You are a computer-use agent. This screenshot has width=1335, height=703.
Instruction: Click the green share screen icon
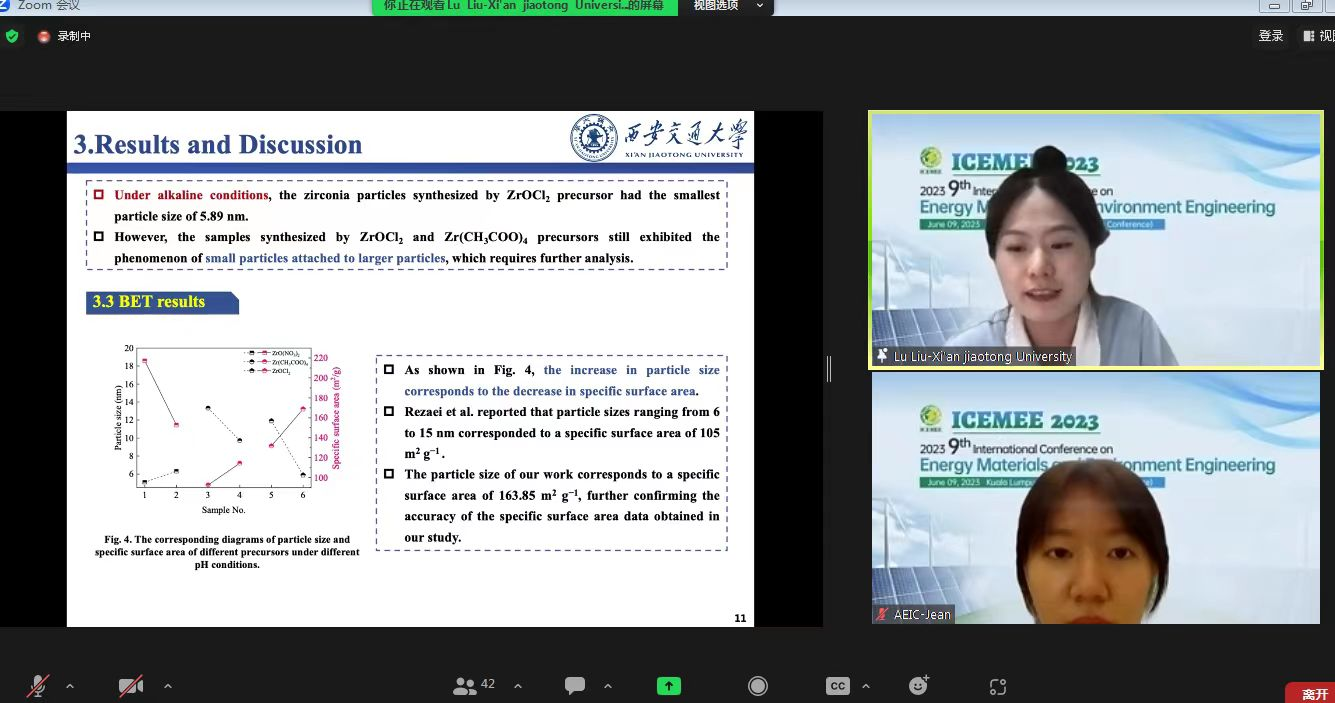(668, 686)
